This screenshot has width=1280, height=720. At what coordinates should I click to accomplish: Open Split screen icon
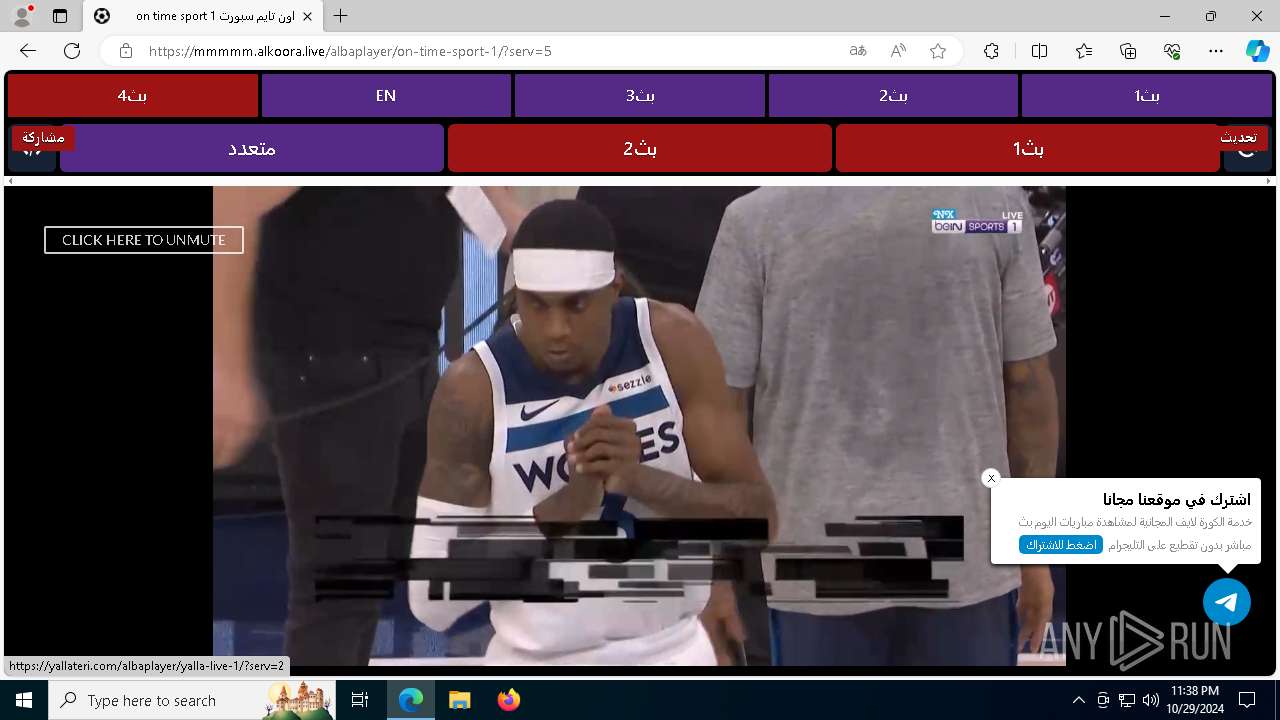tap(1039, 51)
